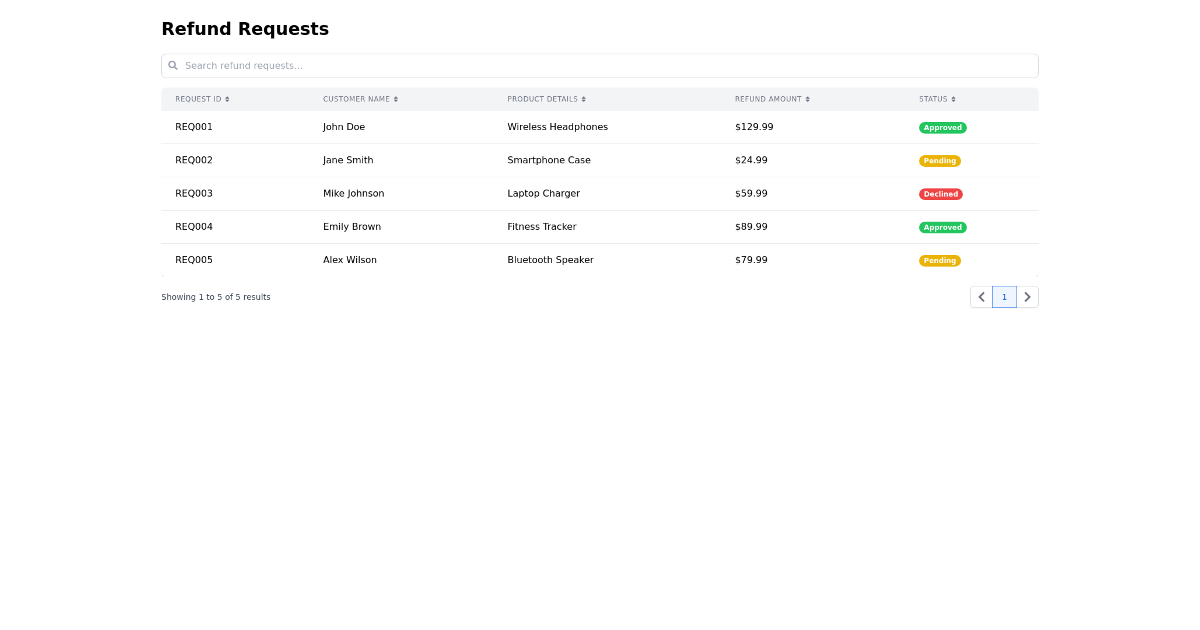
Task: Sort by Refund Amount arrow icon
Action: coord(808,99)
